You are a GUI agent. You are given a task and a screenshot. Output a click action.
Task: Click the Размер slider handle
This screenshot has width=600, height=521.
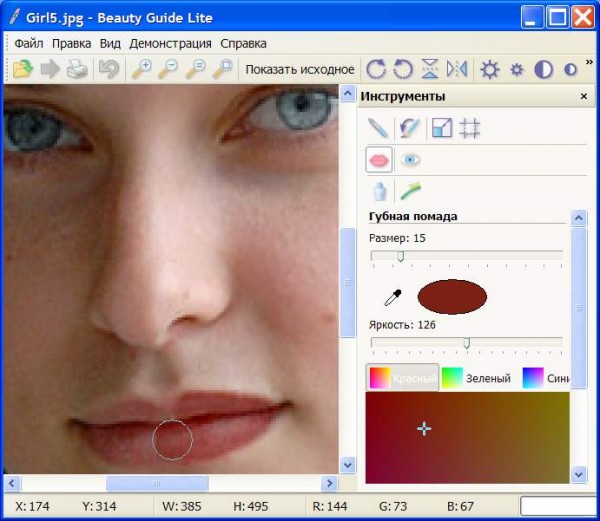click(400, 257)
